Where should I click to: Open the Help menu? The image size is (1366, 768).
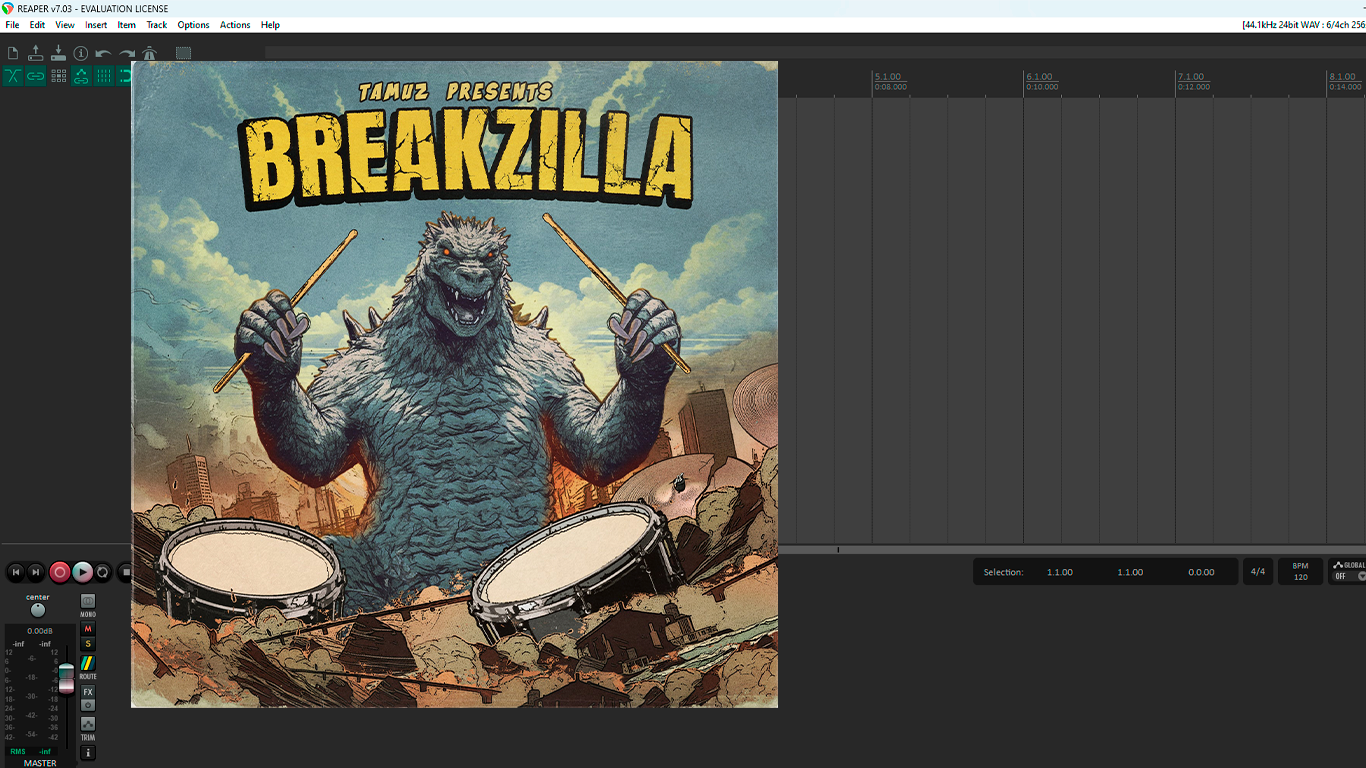click(270, 25)
